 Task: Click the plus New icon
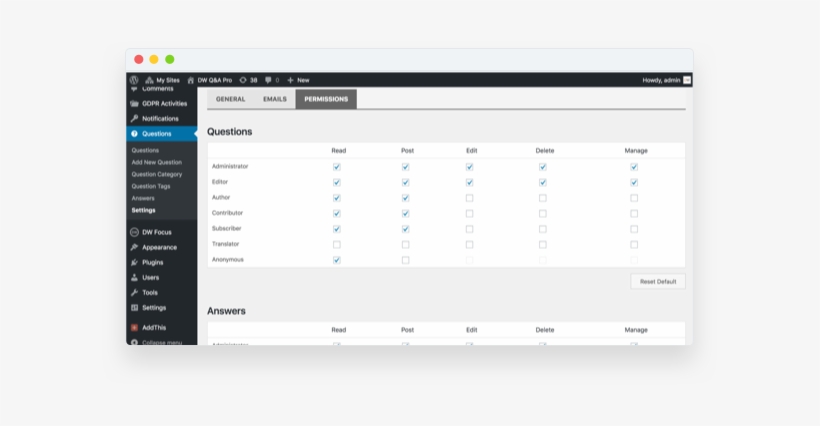290,80
